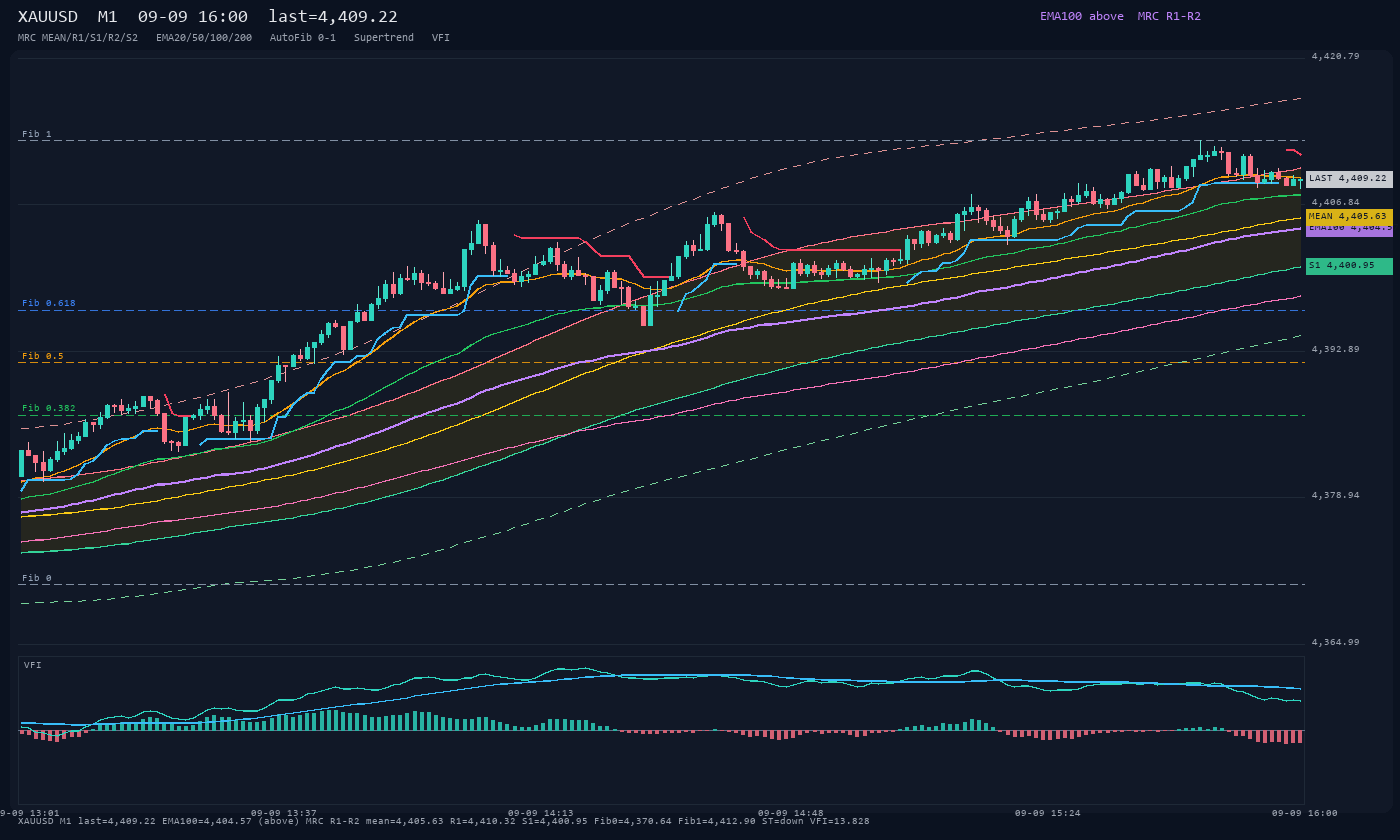
Task: Click the 09-09 15:24 time axis label
Action: pos(1048,813)
